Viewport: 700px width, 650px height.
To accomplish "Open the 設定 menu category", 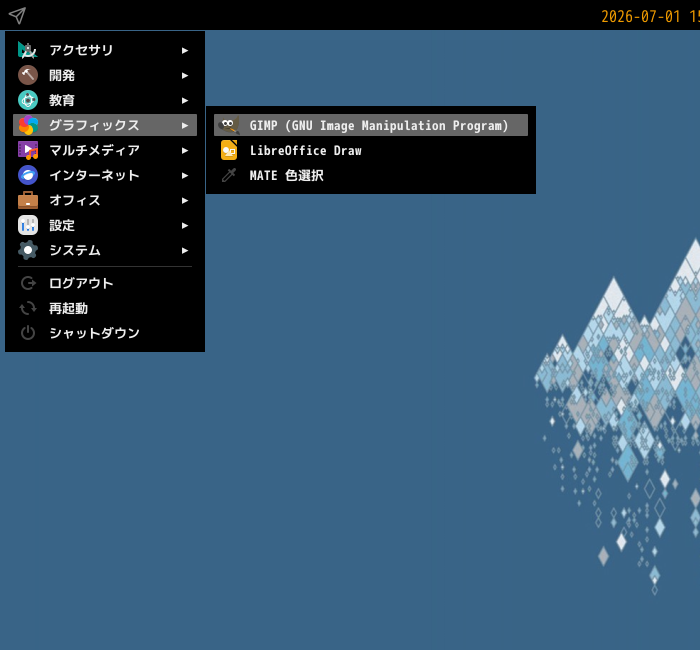I will click(105, 225).
